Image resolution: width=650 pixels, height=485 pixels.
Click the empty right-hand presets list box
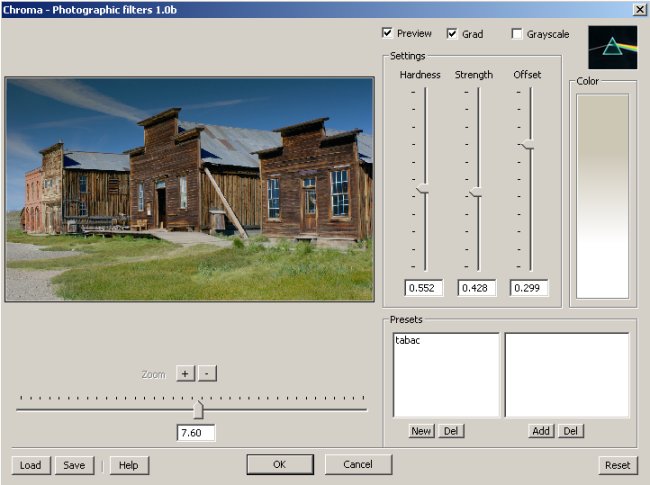point(567,375)
